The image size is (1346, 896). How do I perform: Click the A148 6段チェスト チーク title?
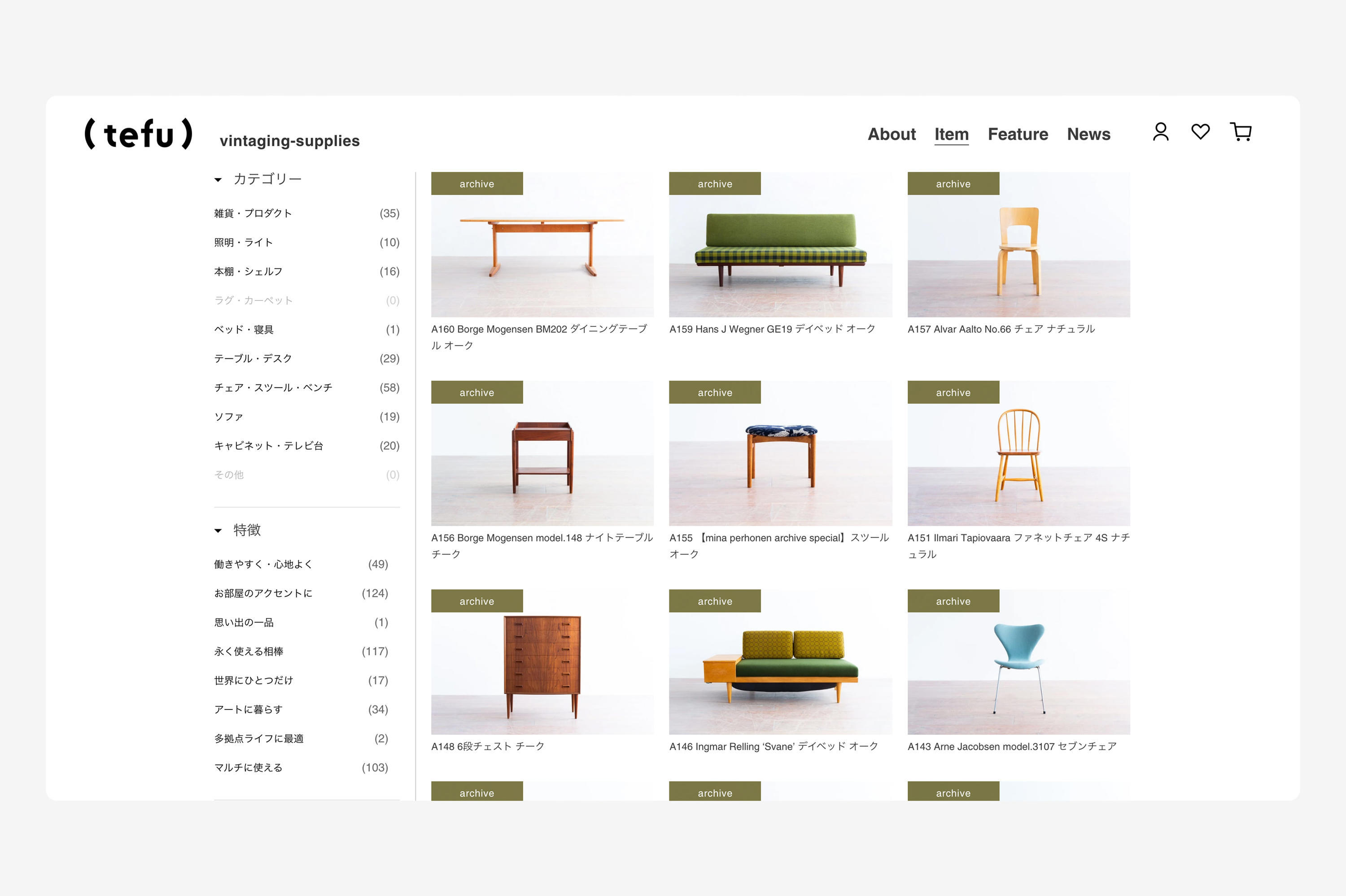488,746
